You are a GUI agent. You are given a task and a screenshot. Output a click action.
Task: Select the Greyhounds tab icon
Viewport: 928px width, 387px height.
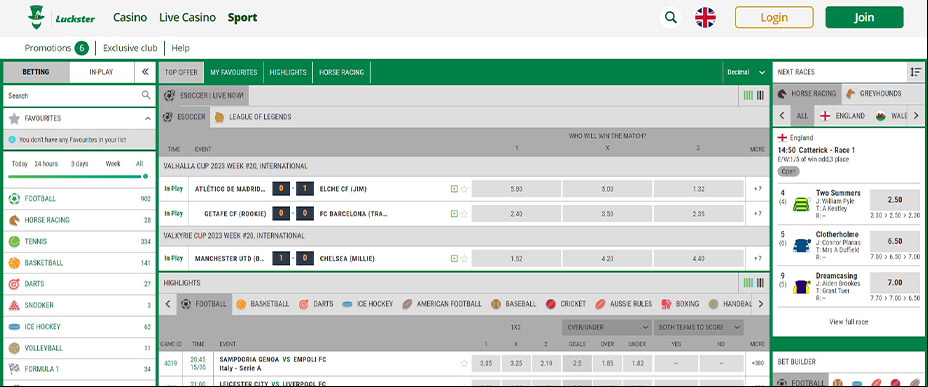850,93
